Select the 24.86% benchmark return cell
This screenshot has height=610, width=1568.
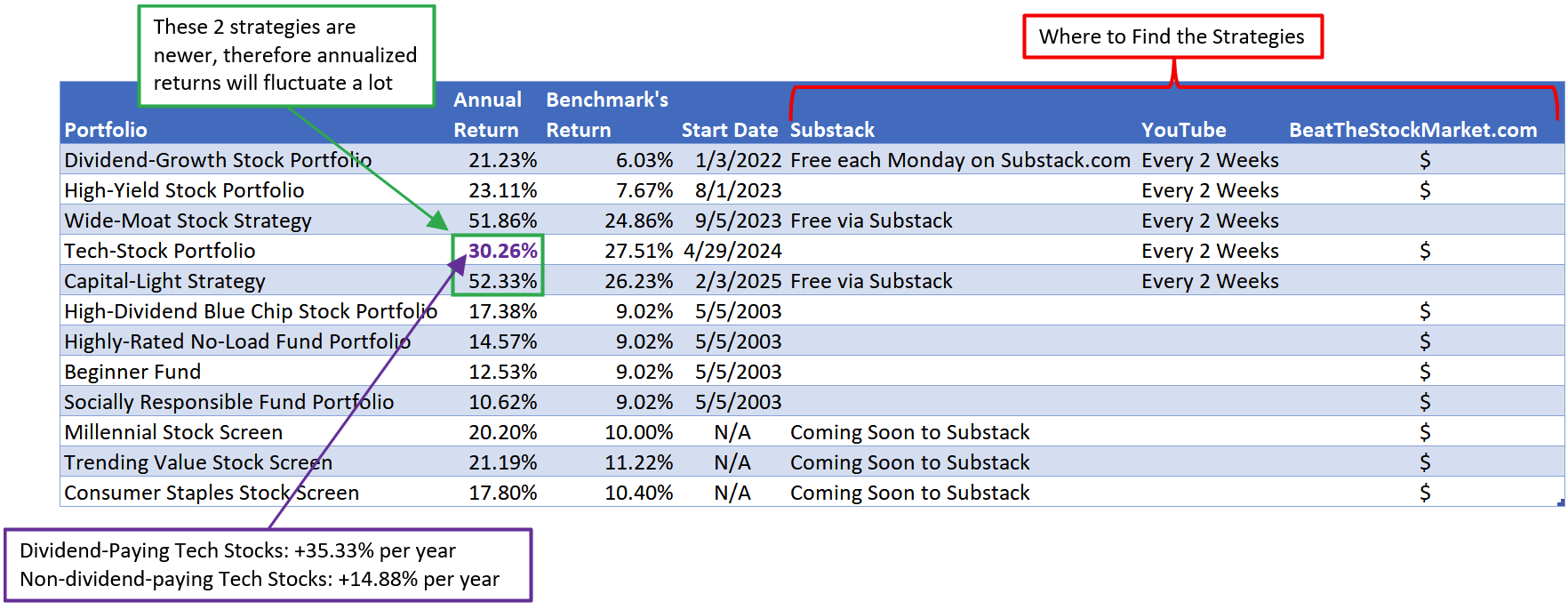[639, 221]
